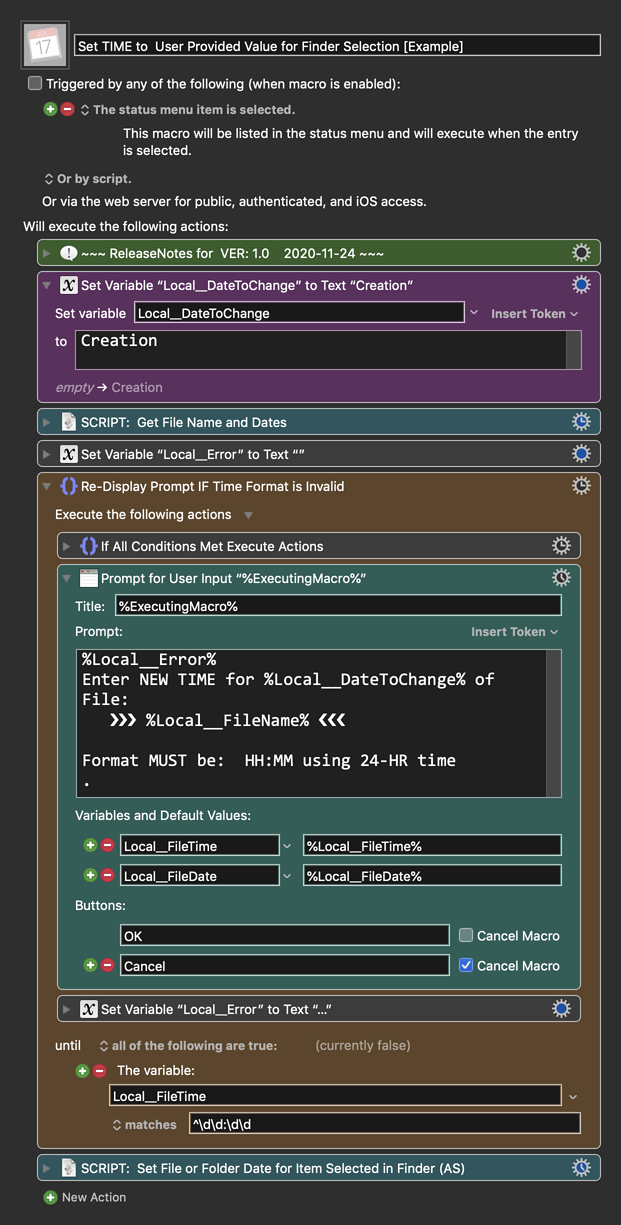Open gear menu of Get File Name and Dates script

coord(580,422)
